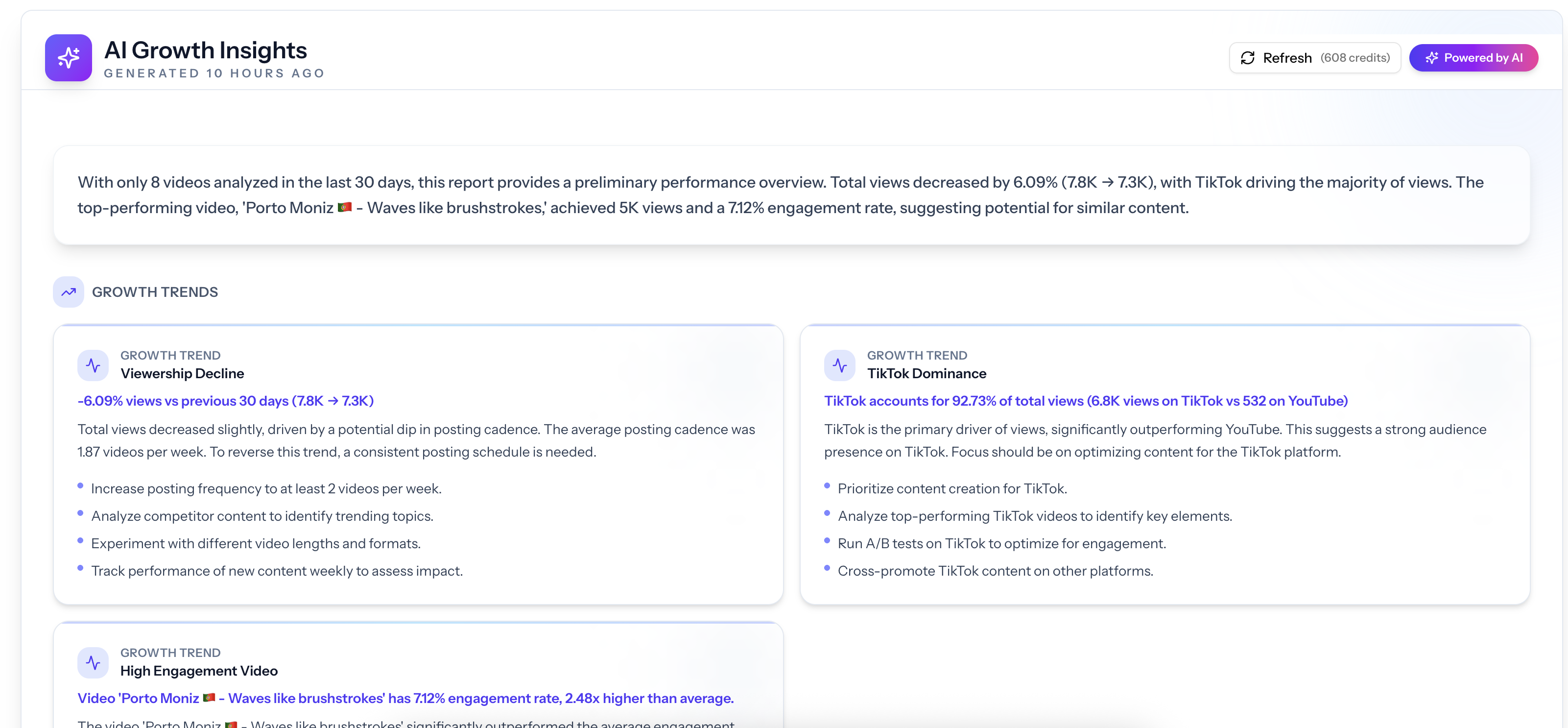The width and height of the screenshot is (1568, 728).
Task: Click the 'Increase posting frequency' recommendation bullet
Action: (266, 488)
